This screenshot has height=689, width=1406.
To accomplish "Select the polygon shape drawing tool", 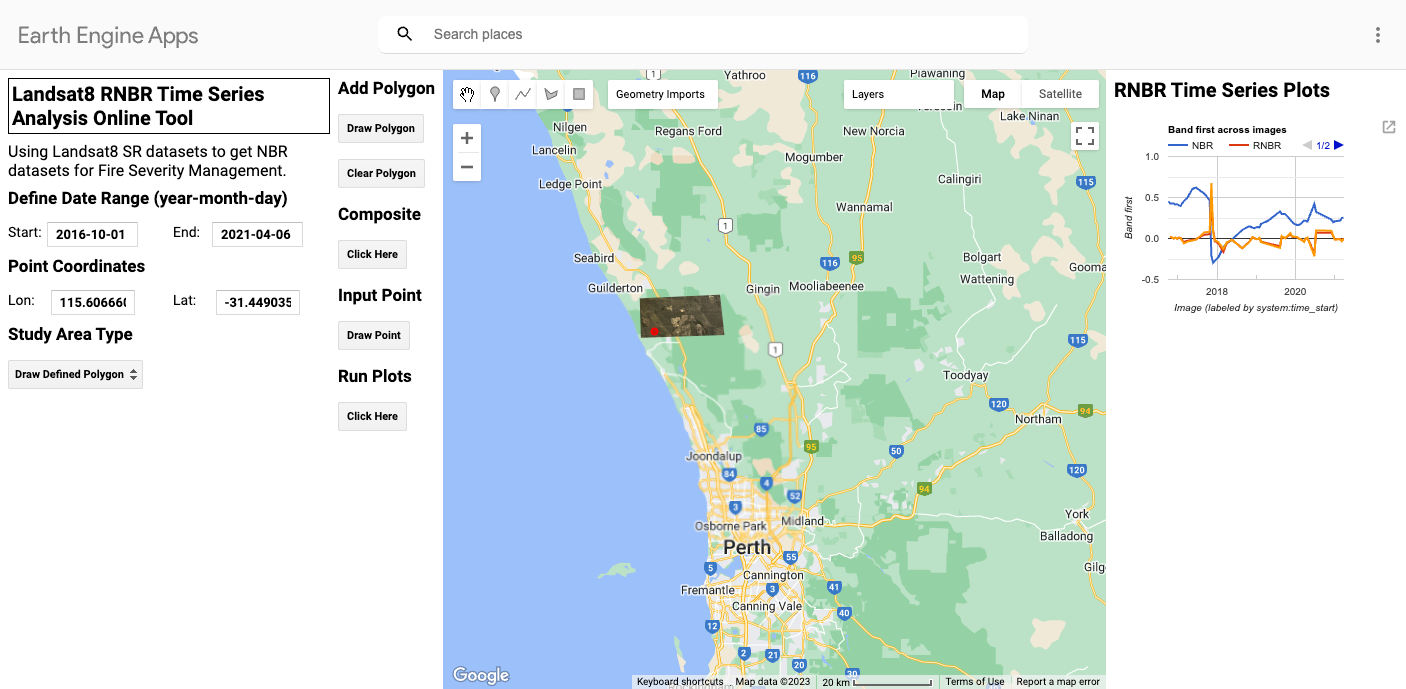I will [551, 94].
